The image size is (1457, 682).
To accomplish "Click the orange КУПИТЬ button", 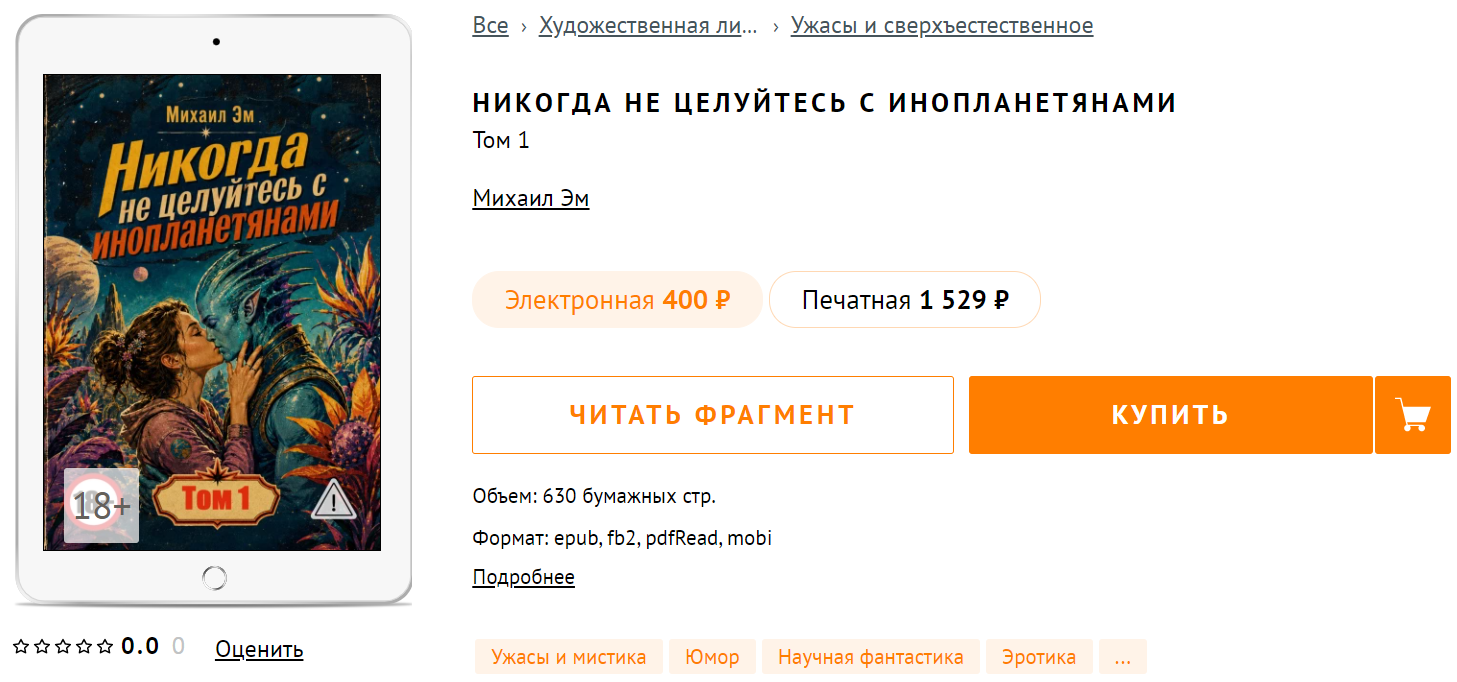I will click(x=1171, y=415).
